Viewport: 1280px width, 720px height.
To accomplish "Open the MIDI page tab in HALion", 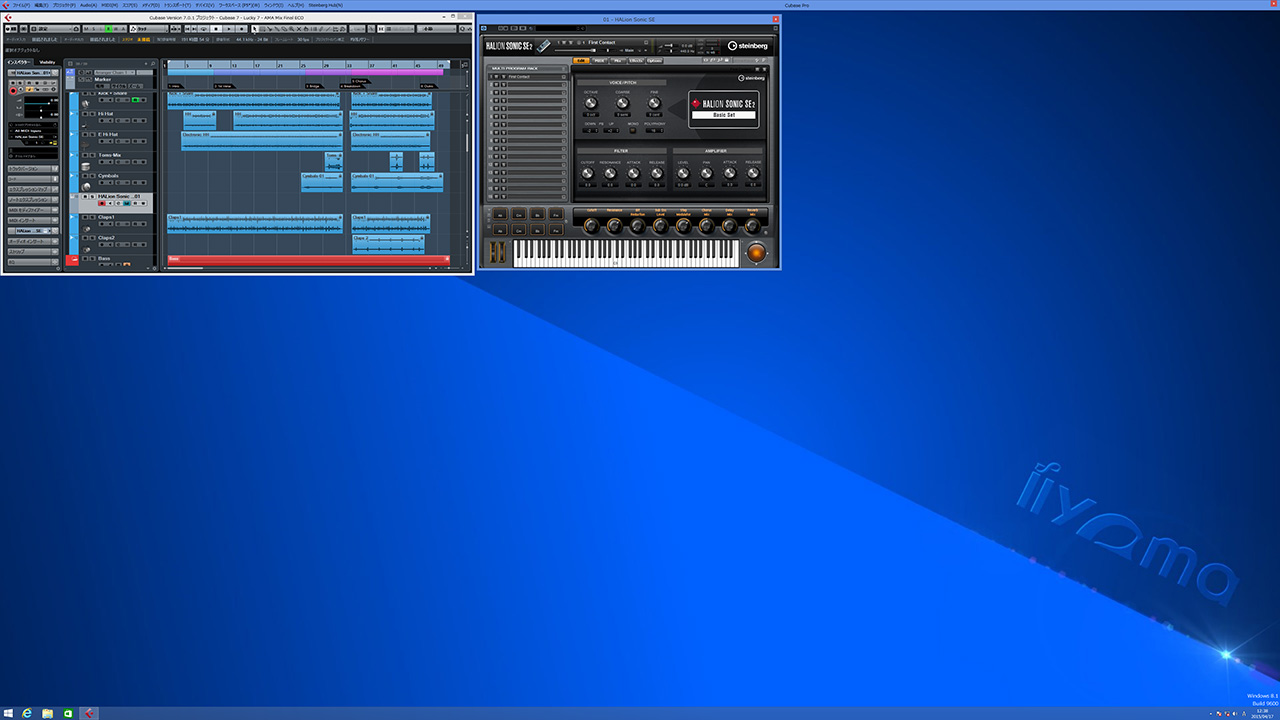I will point(599,60).
